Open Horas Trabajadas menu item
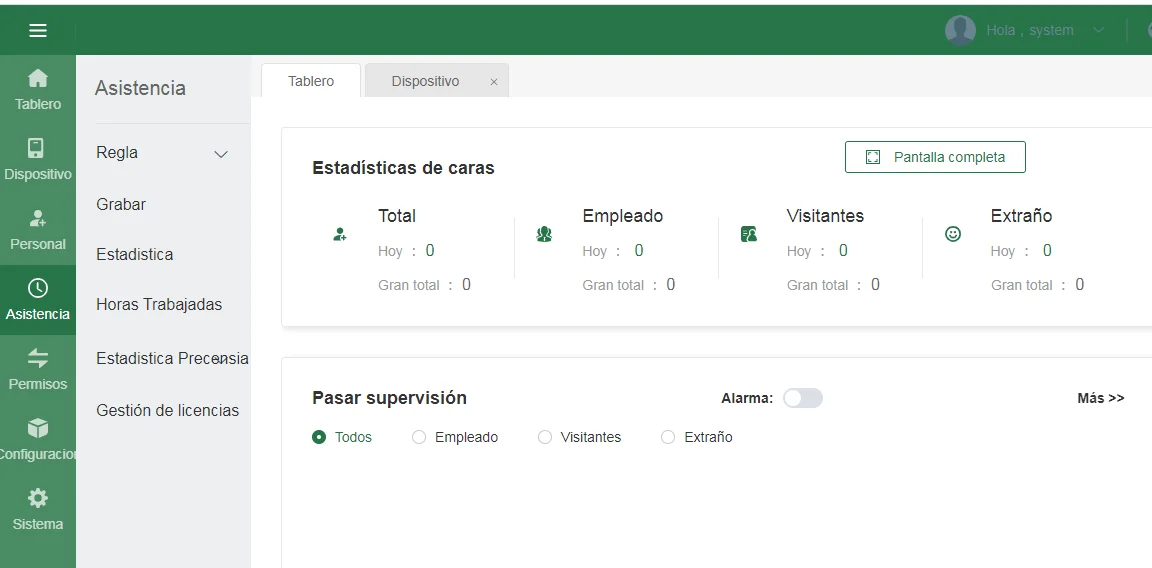Image resolution: width=1152 pixels, height=568 pixels. pyautogui.click(x=159, y=304)
